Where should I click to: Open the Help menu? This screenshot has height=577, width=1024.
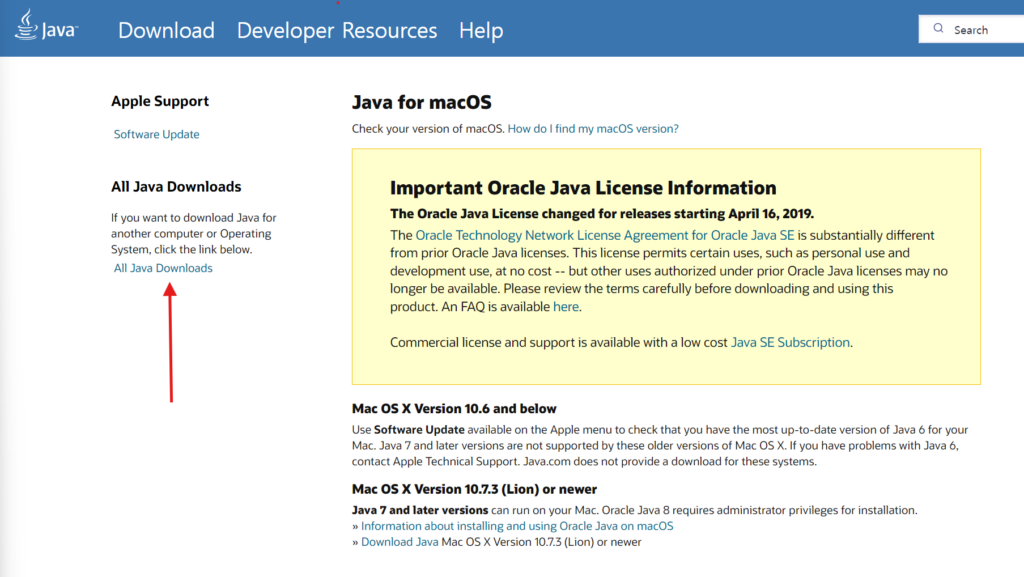click(x=481, y=30)
